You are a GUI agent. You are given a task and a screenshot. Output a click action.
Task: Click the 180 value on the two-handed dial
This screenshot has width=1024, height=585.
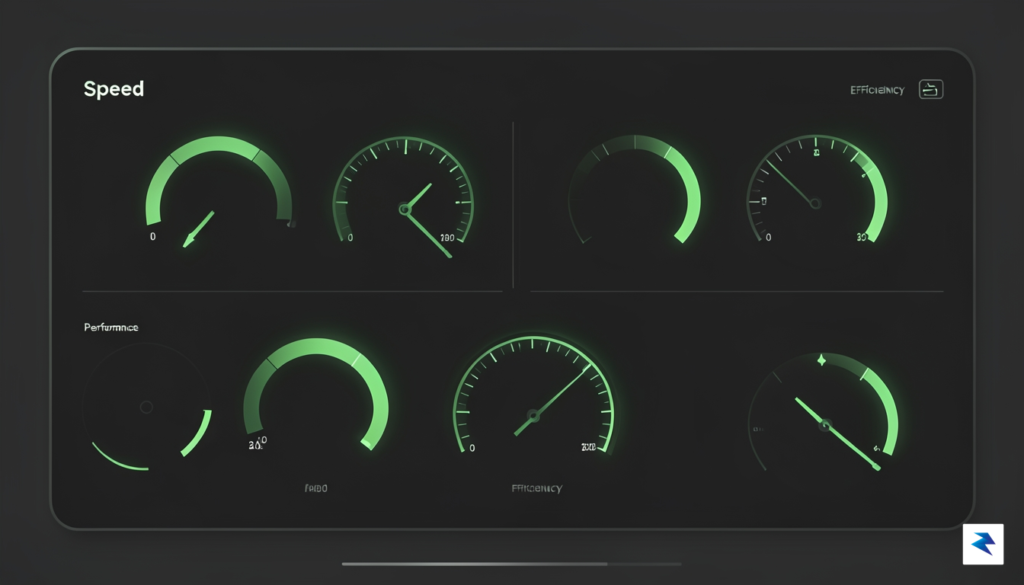coord(447,238)
